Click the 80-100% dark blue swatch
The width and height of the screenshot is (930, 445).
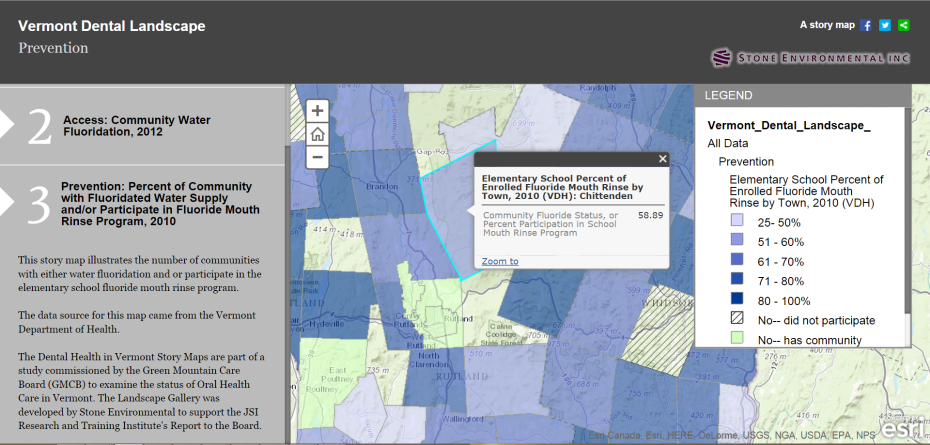pyautogui.click(x=737, y=300)
